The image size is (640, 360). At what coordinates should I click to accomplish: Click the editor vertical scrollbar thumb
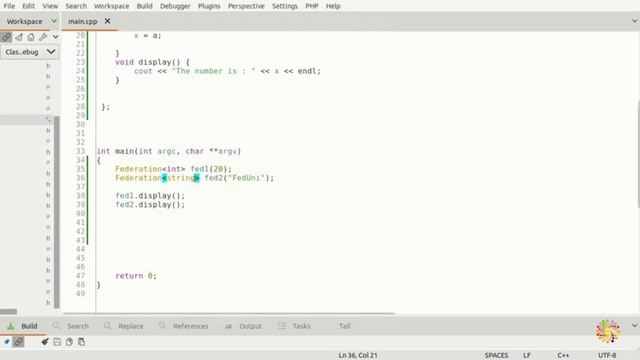click(x=638, y=155)
